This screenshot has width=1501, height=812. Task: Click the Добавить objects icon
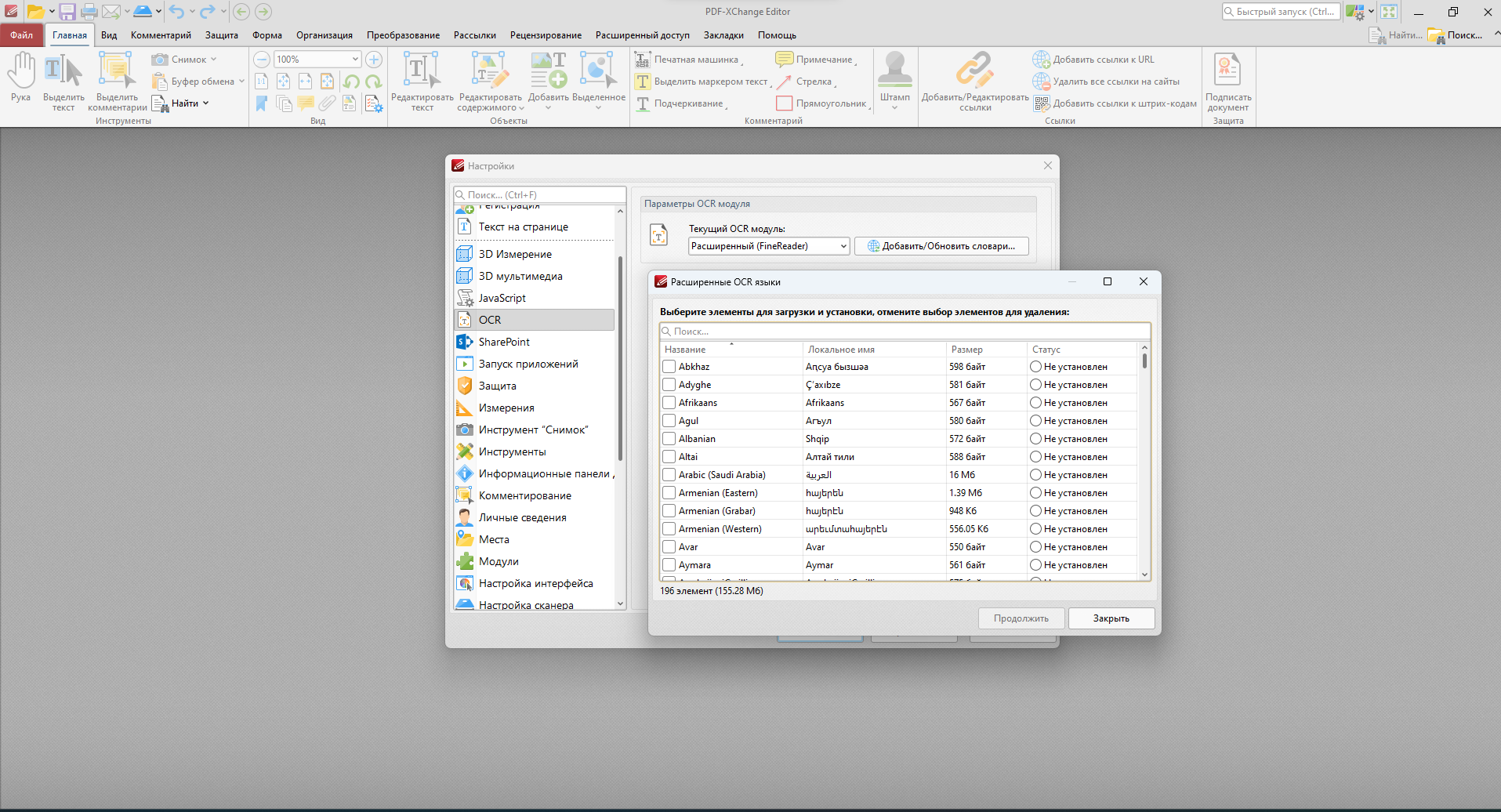(548, 71)
